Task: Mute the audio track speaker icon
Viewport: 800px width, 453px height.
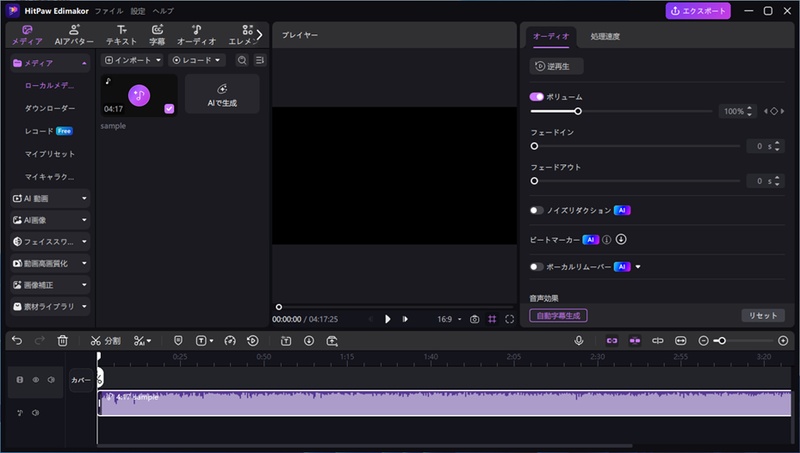Action: tap(35, 413)
